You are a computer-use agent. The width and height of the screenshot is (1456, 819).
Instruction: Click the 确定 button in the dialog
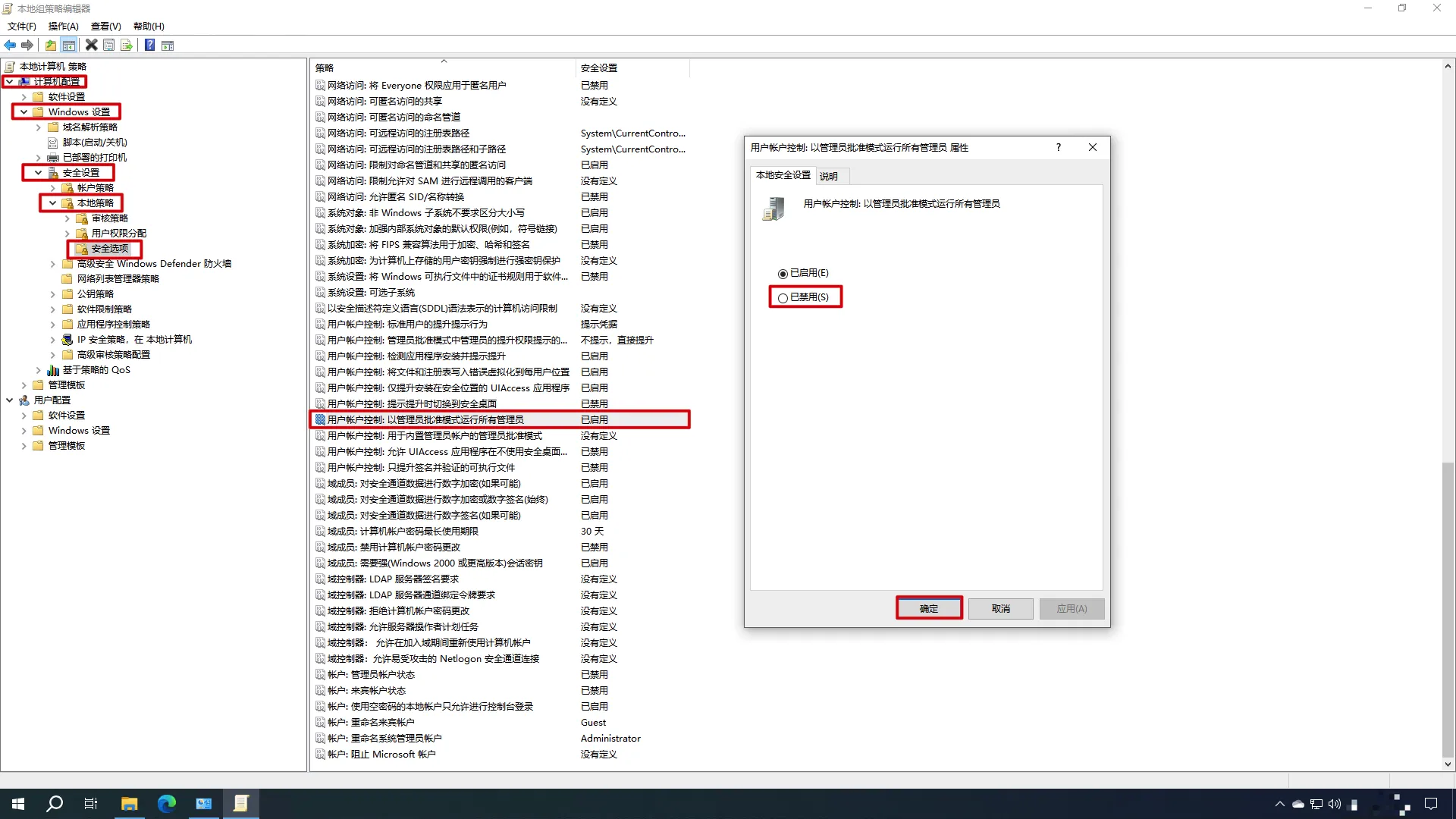[x=929, y=608]
